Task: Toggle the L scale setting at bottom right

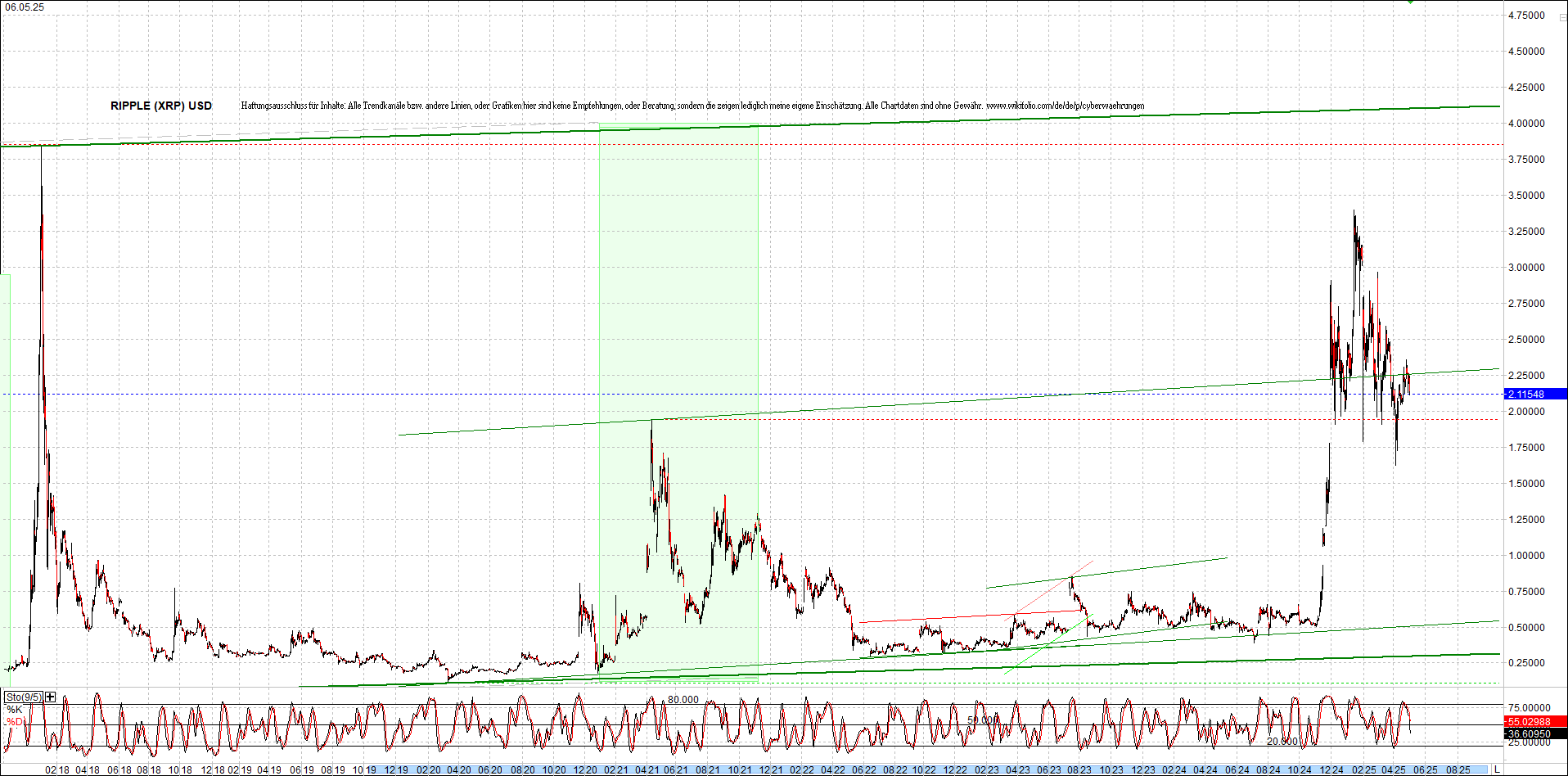Action: 1497,769
